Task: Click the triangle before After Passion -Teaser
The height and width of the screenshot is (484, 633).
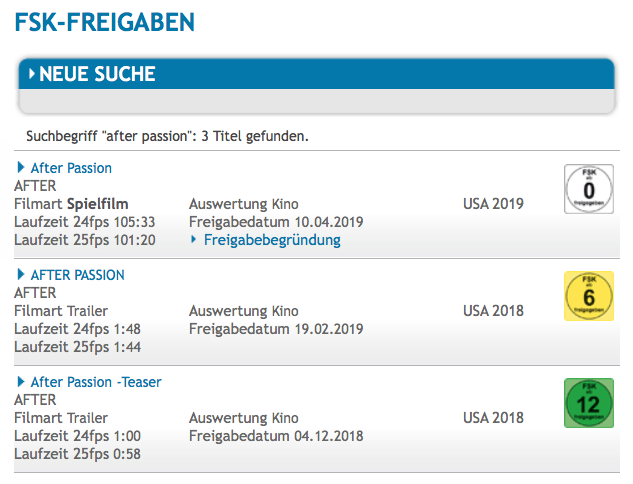Action: point(21,381)
